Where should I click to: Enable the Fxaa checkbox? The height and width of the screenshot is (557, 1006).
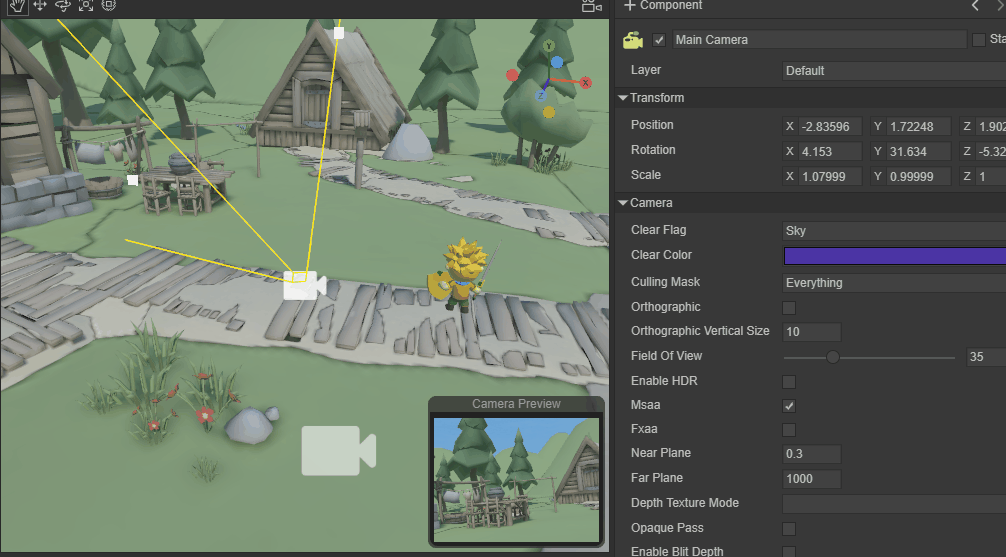point(789,430)
